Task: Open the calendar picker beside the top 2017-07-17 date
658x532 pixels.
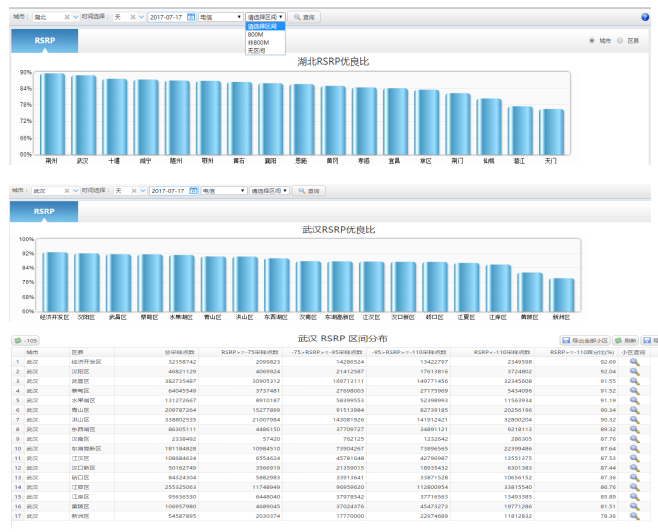Action: pos(191,17)
